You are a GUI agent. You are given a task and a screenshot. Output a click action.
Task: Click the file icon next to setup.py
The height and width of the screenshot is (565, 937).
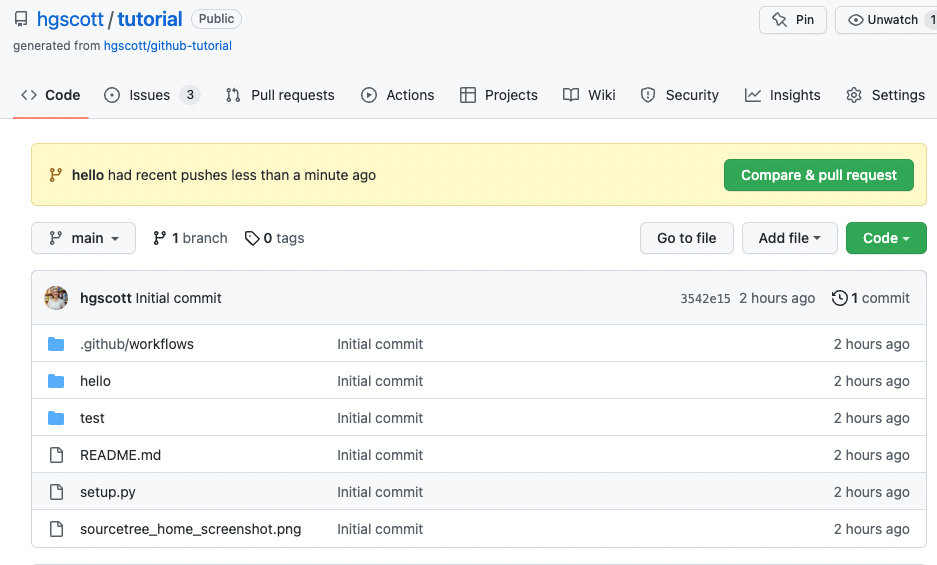[56, 492]
